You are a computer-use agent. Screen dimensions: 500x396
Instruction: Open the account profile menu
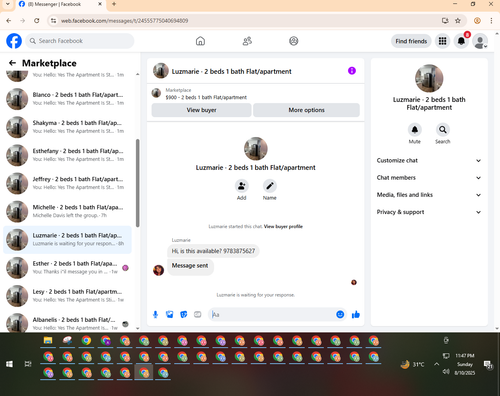(480, 41)
